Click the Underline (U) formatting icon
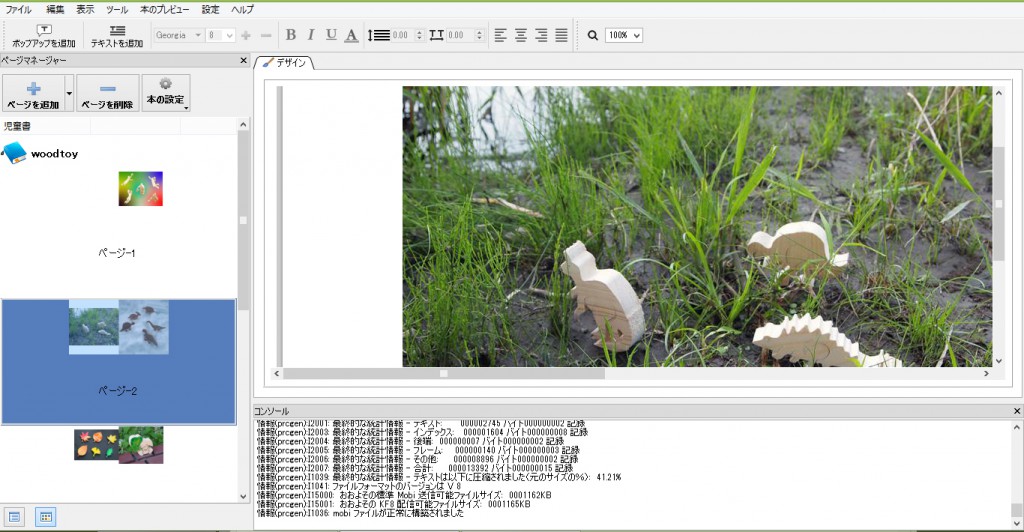This screenshot has height=532, width=1024. click(x=331, y=35)
